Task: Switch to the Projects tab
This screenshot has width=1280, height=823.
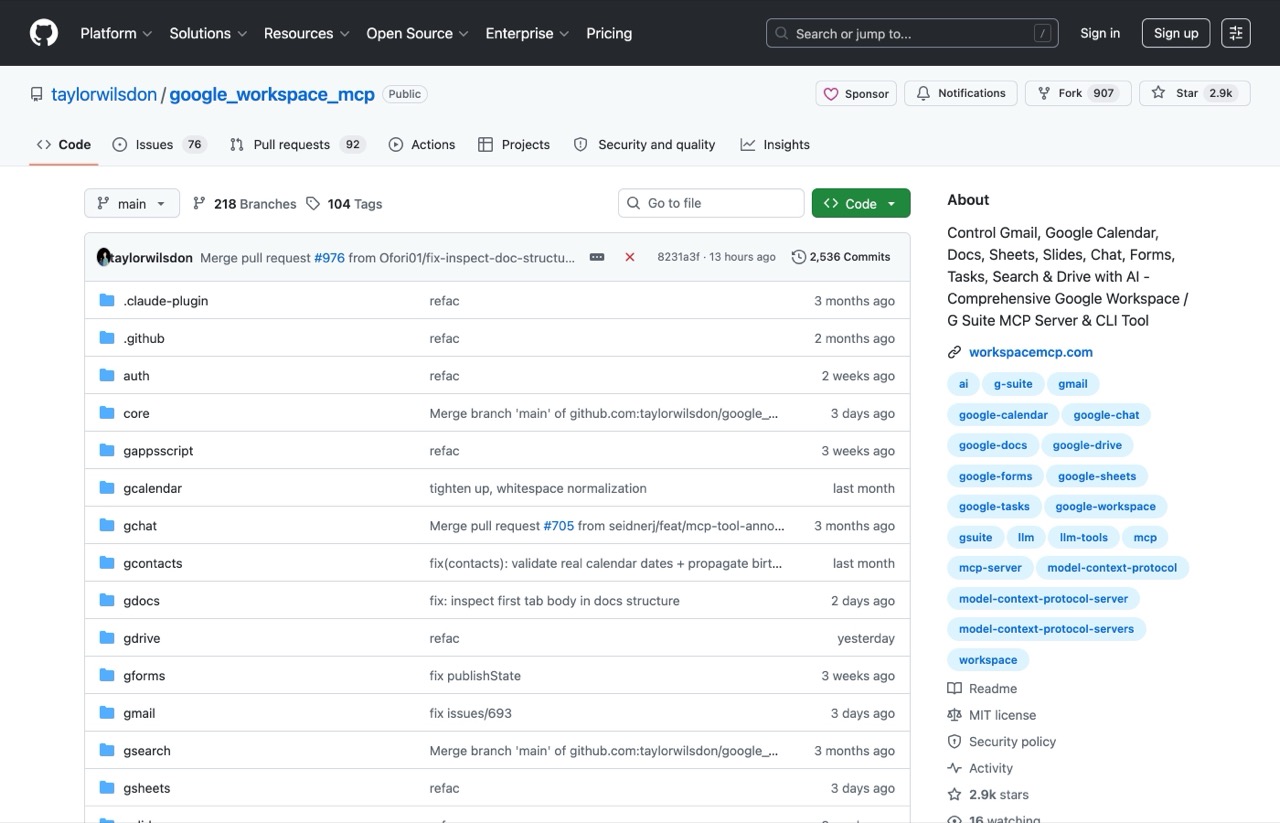Action: pos(514,144)
